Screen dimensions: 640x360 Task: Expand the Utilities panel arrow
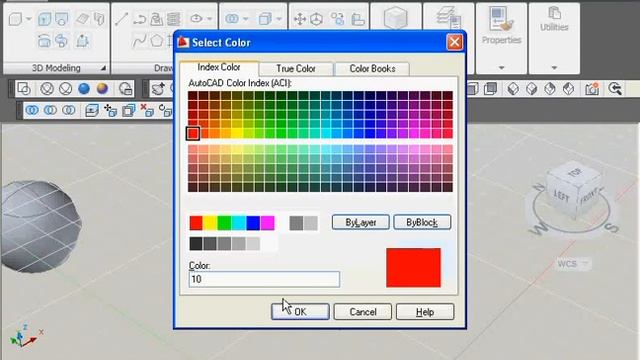click(554, 67)
